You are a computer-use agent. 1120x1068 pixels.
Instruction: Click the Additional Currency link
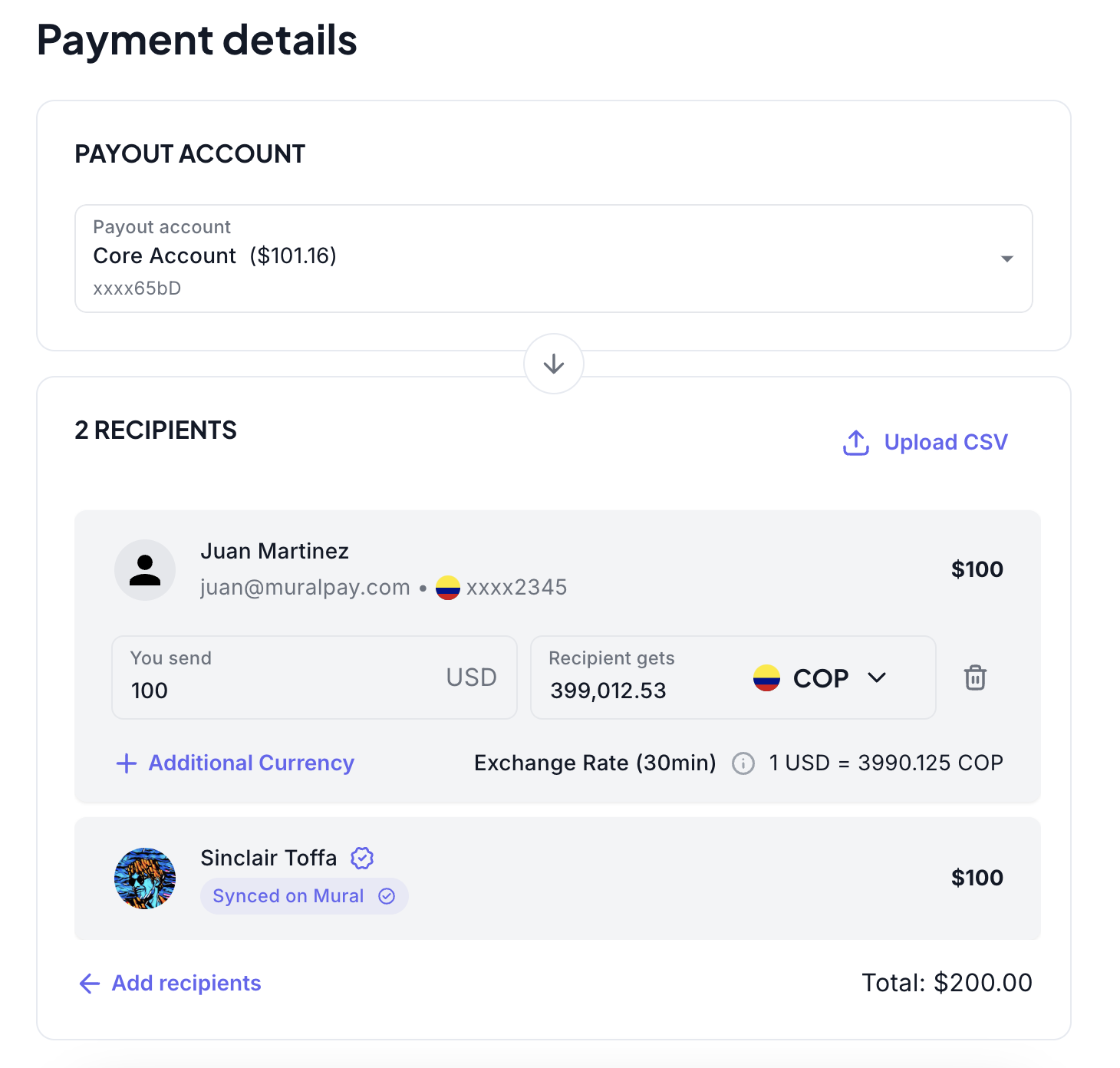251,763
